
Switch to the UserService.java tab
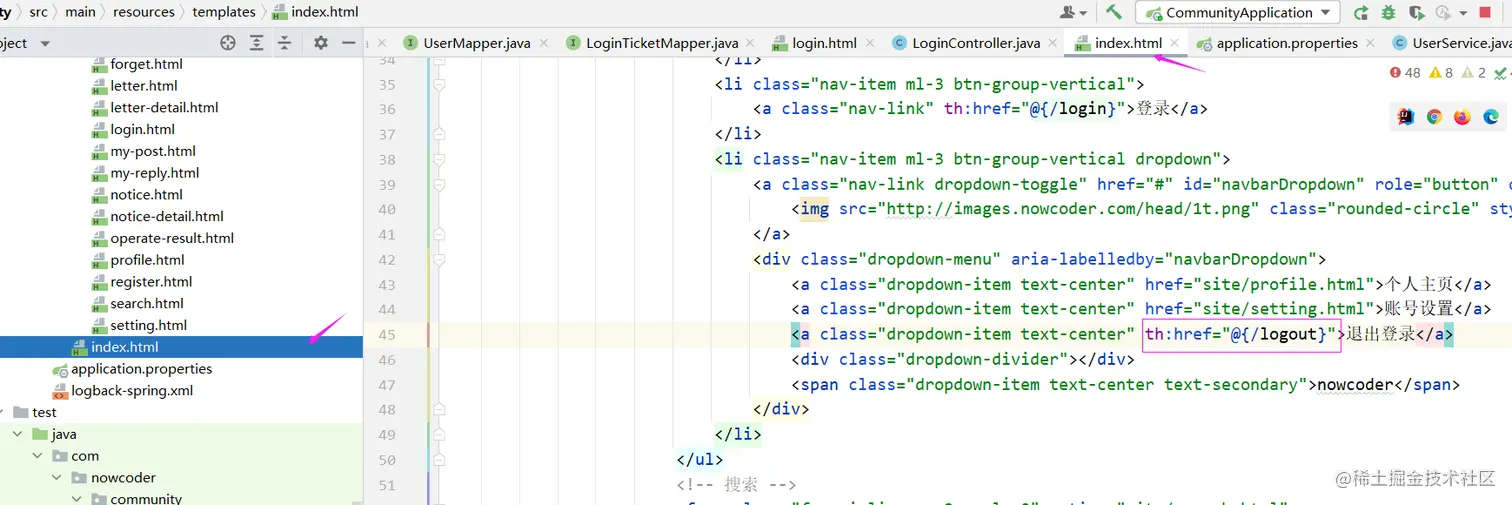pyautogui.click(x=1451, y=43)
